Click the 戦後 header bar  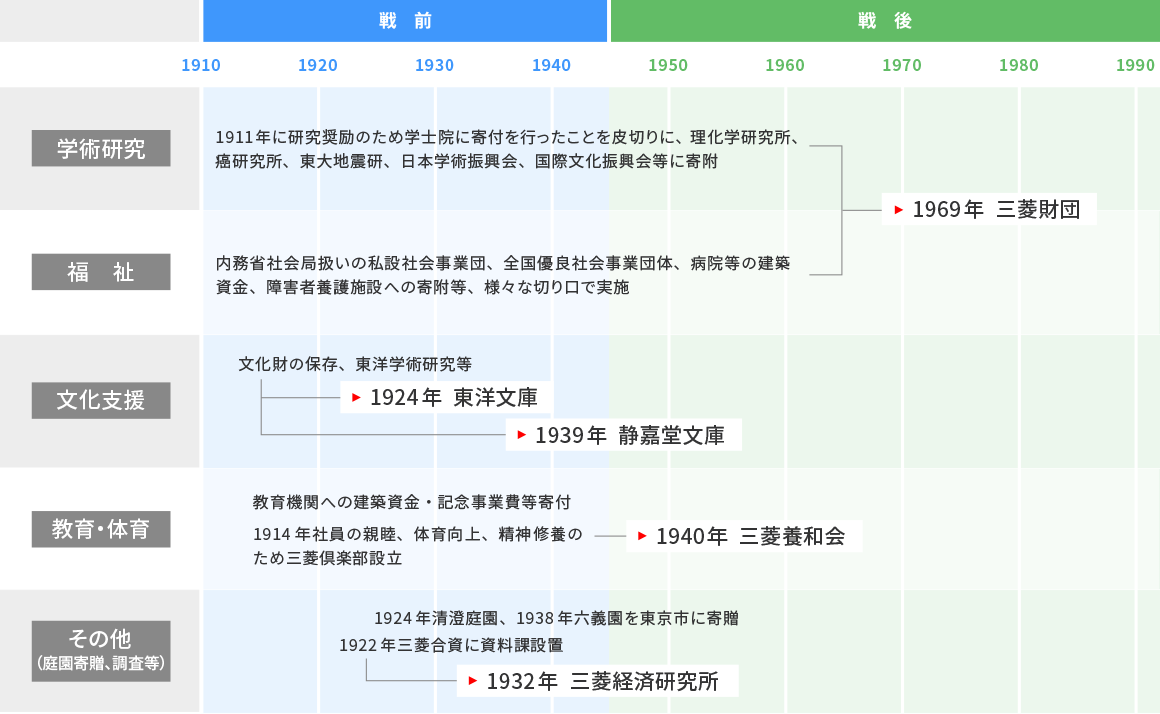pyautogui.click(x=885, y=21)
